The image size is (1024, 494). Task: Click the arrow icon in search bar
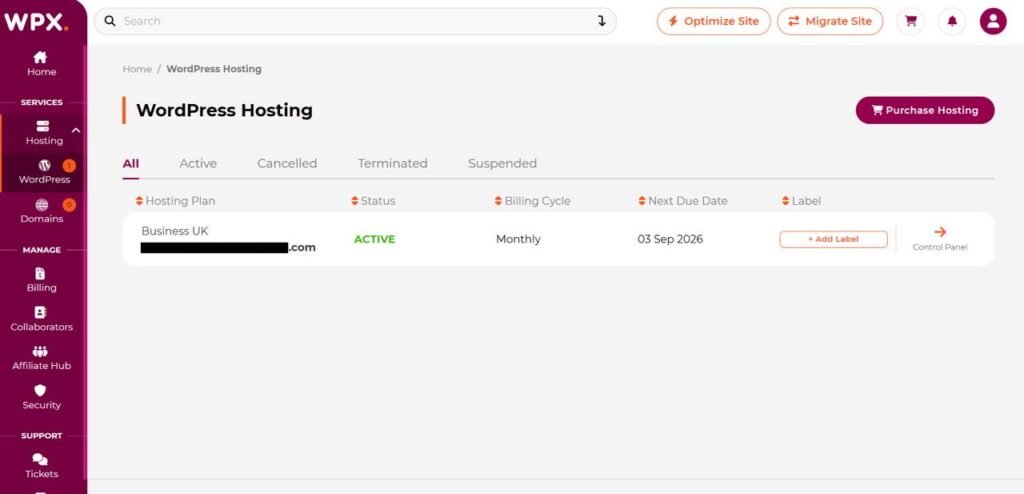click(601, 21)
